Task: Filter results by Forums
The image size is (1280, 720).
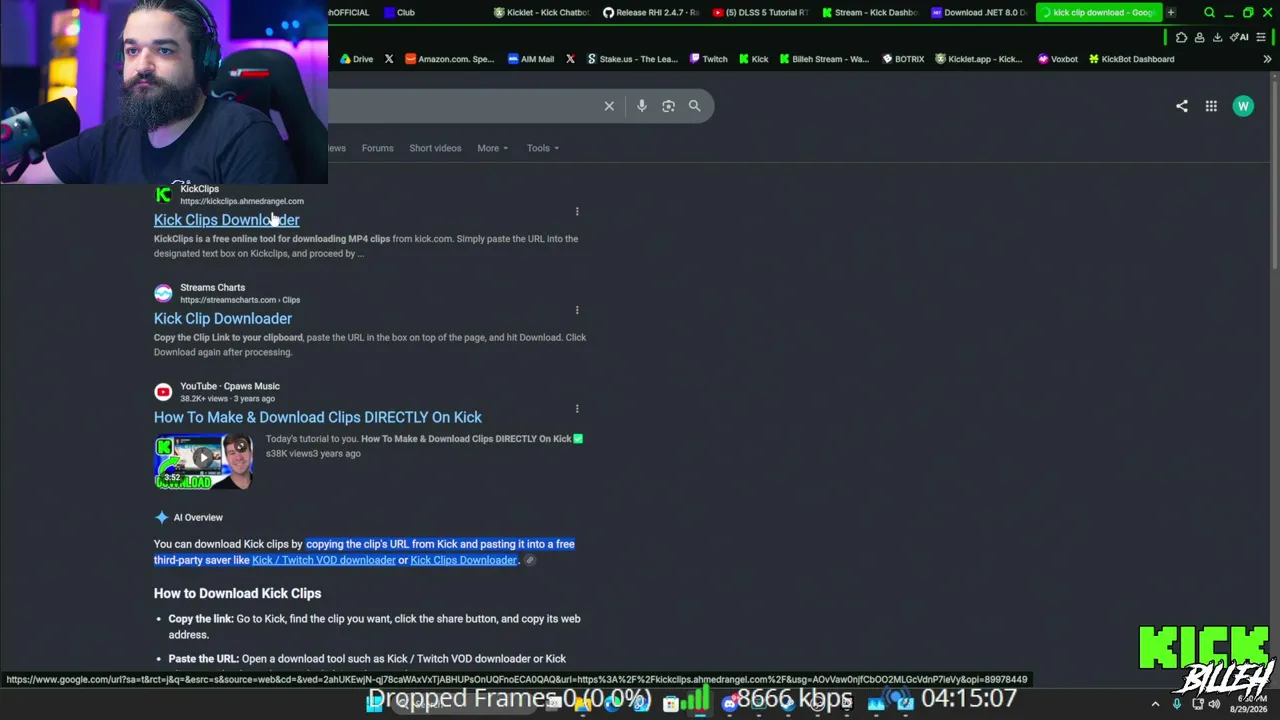Action: coord(377,148)
